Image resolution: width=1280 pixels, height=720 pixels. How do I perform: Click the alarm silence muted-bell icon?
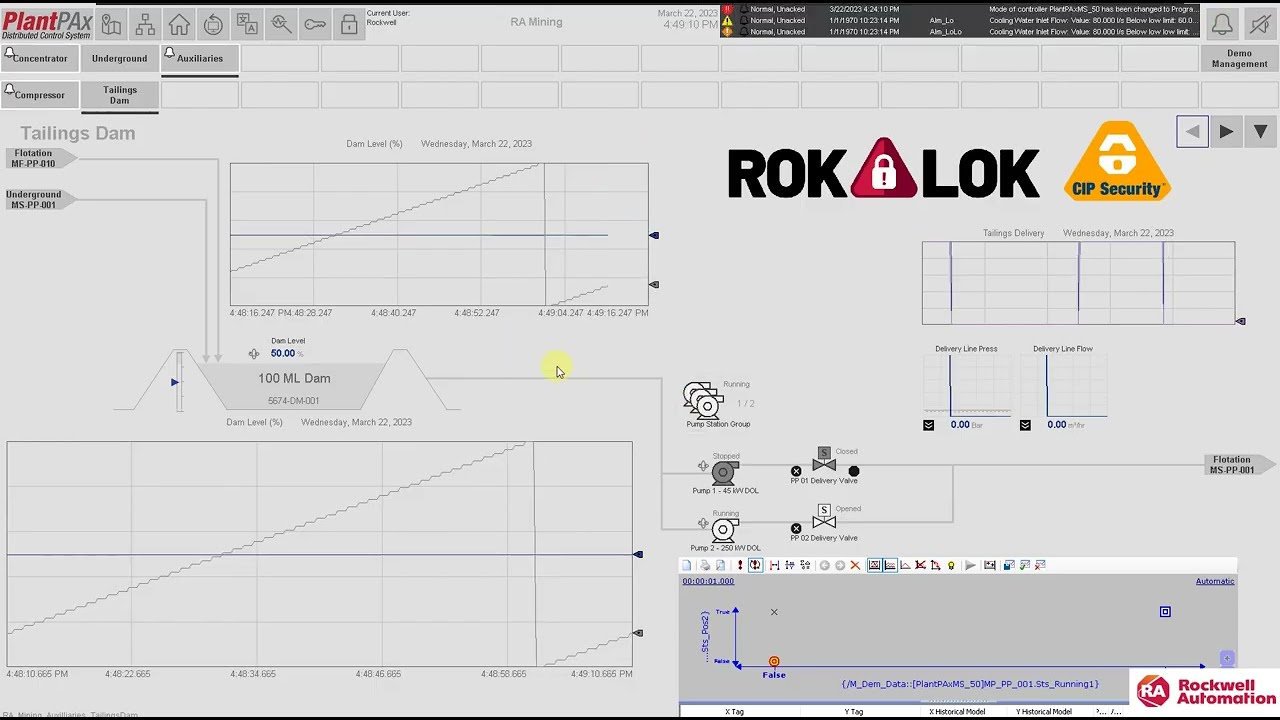tap(1260, 24)
